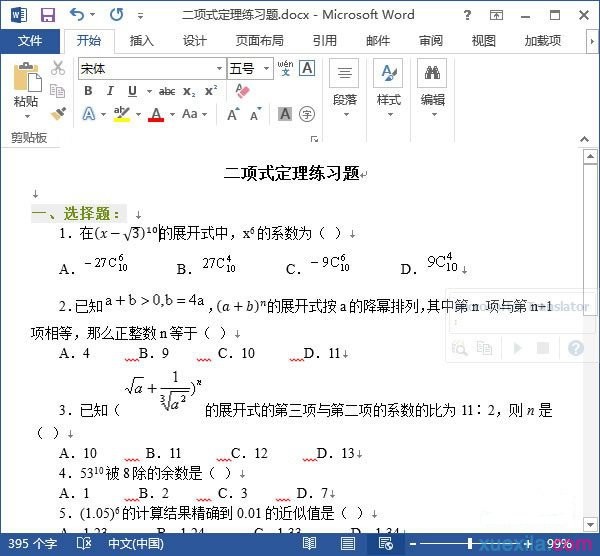This screenshot has width=600, height=556.
Task: Click the Cut scissors icon
Action: click(58, 68)
